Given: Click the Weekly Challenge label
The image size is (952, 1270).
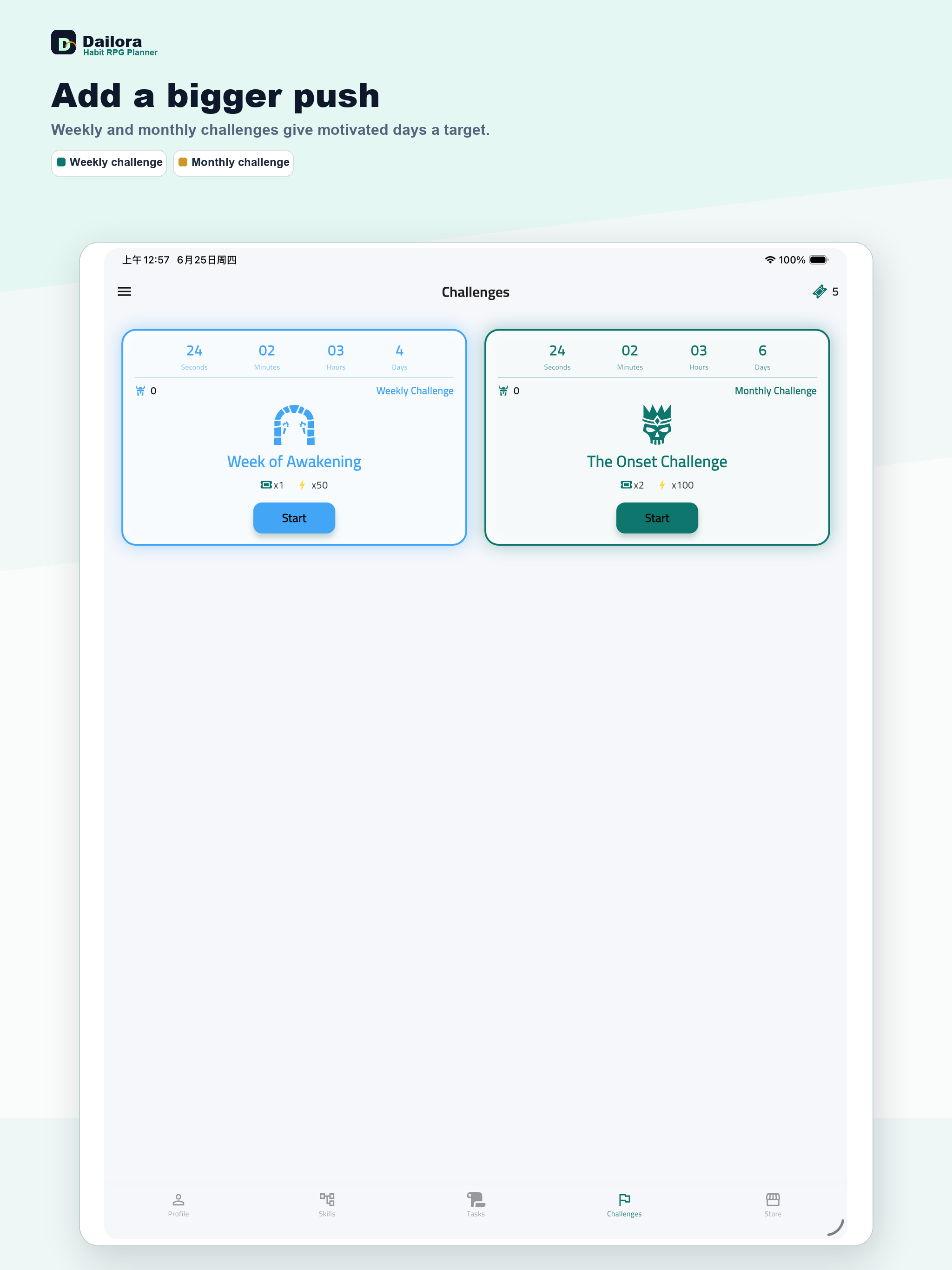Looking at the screenshot, I should click(415, 391).
